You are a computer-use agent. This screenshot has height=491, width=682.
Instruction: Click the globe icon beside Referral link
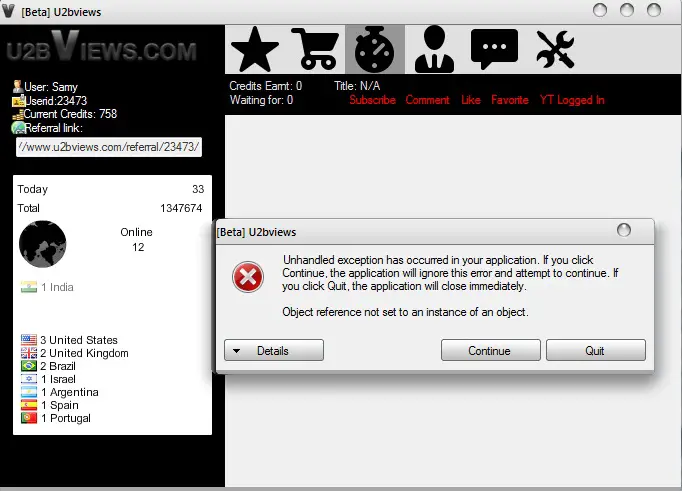coord(18,128)
